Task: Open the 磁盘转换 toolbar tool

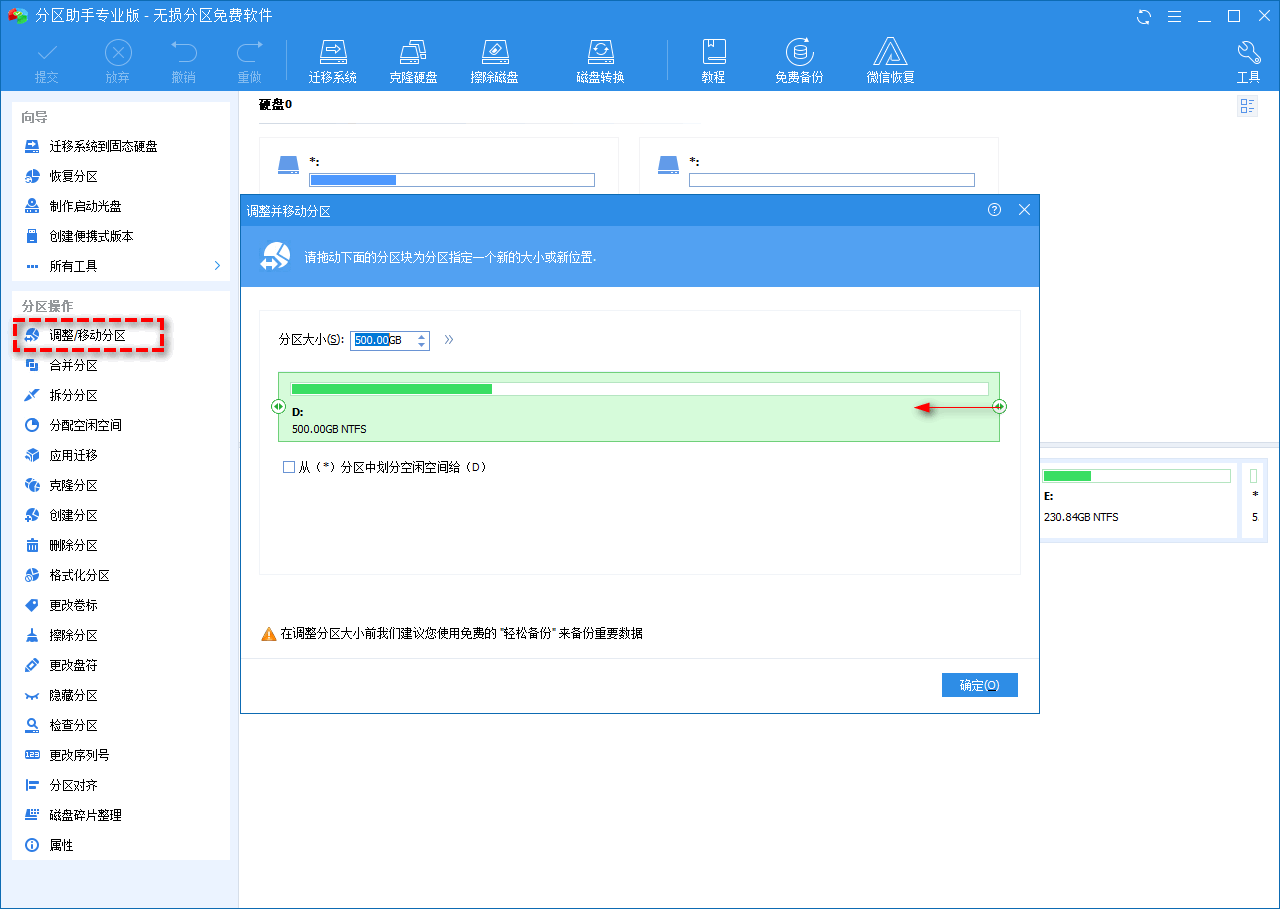Action: tap(600, 61)
